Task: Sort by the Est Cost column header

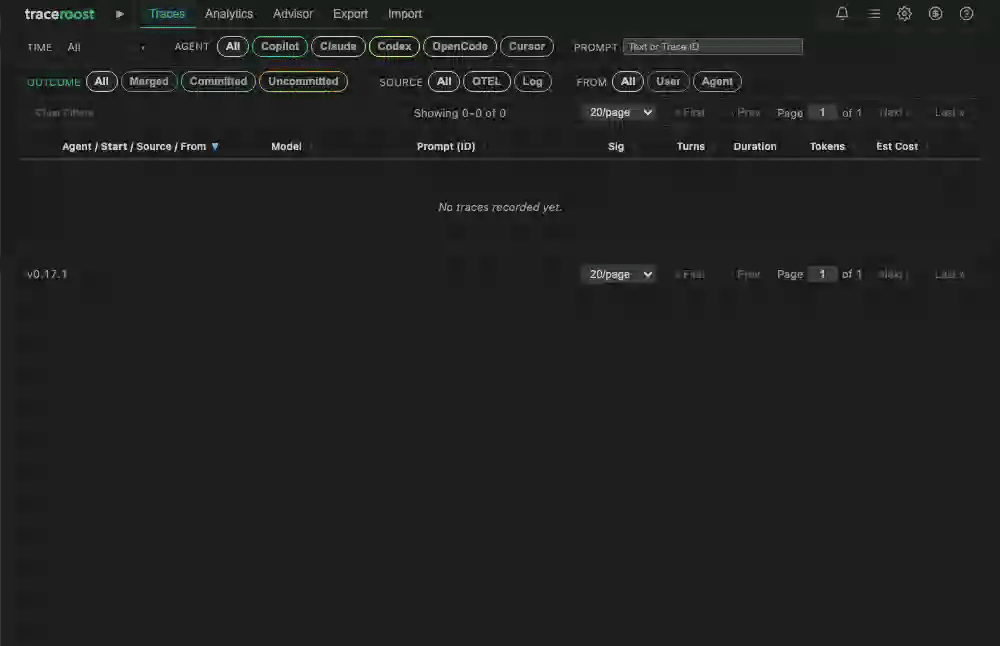Action: (897, 147)
